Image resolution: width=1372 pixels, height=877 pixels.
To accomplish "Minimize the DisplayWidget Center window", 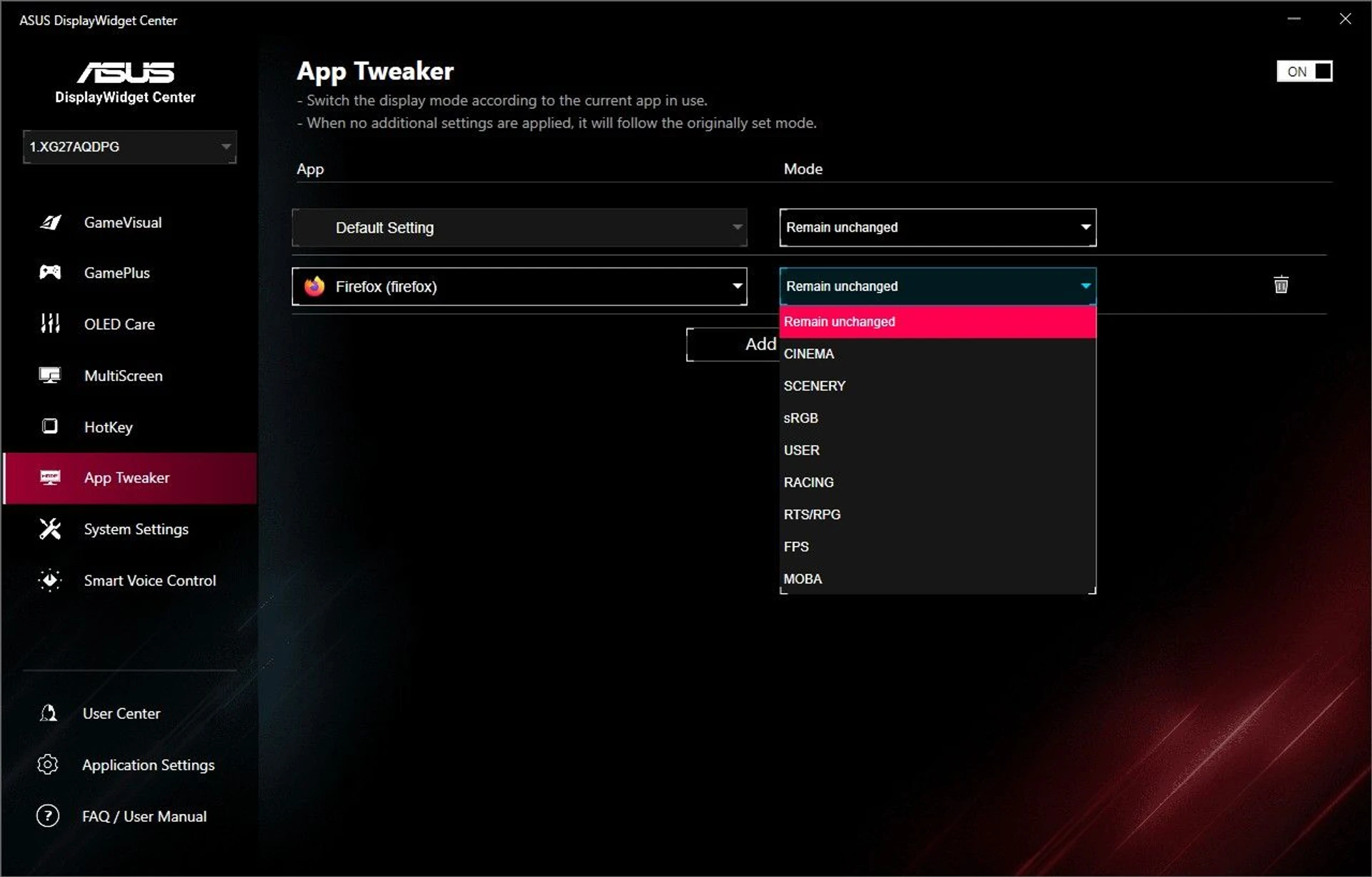I will pyautogui.click(x=1294, y=19).
